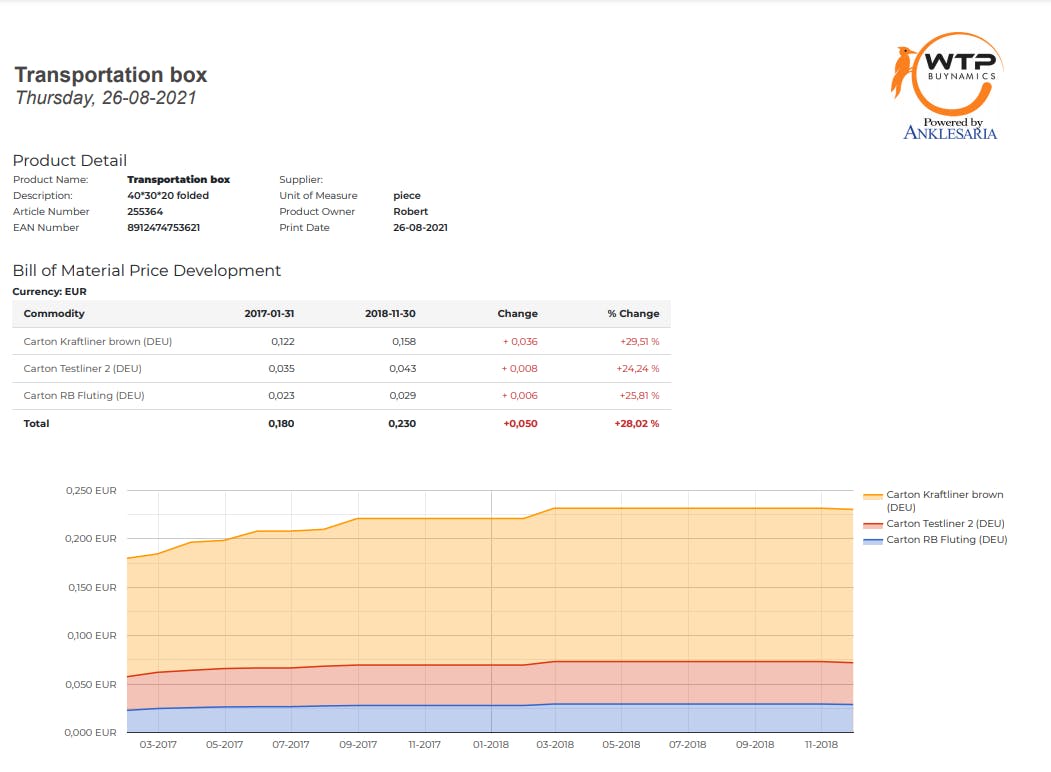Toggle Carton Testliner 2 legend entry
The image size is (1051, 772).
(x=944, y=524)
